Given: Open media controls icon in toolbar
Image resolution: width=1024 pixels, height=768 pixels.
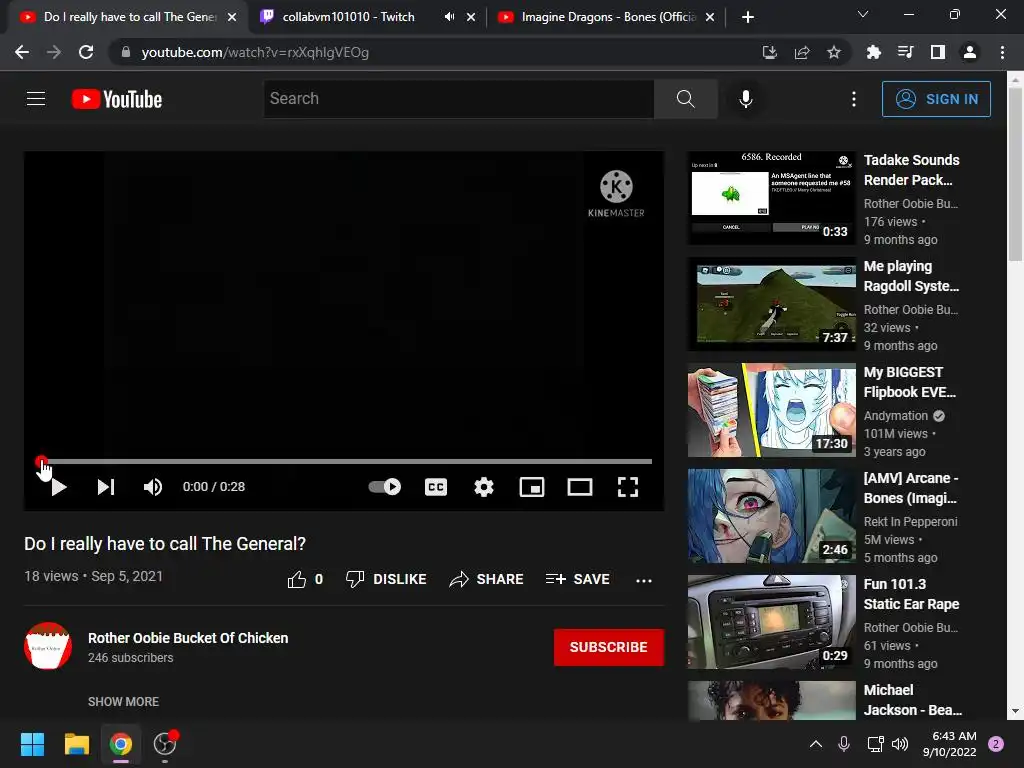Looking at the screenshot, I should 905,52.
